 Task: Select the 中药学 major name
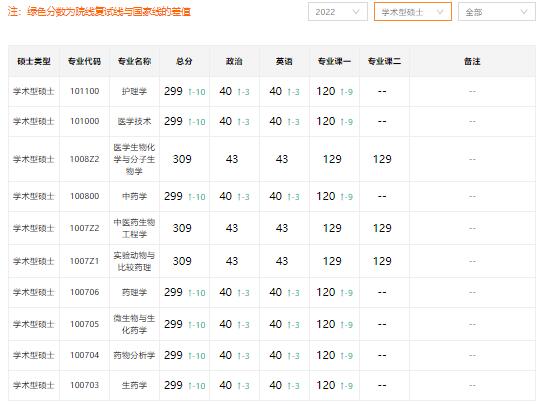coord(134,196)
